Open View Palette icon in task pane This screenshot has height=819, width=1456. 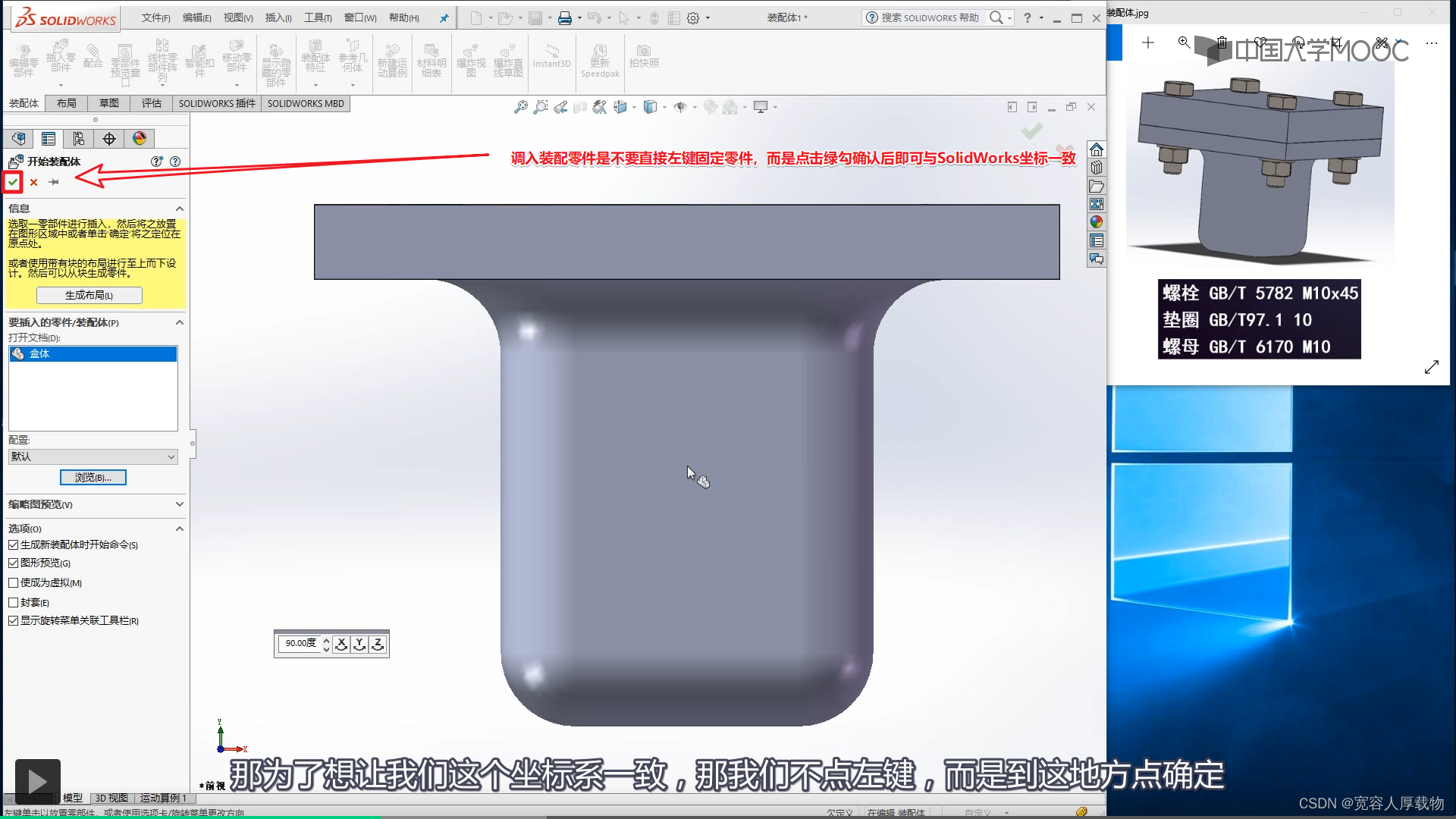(x=1097, y=204)
